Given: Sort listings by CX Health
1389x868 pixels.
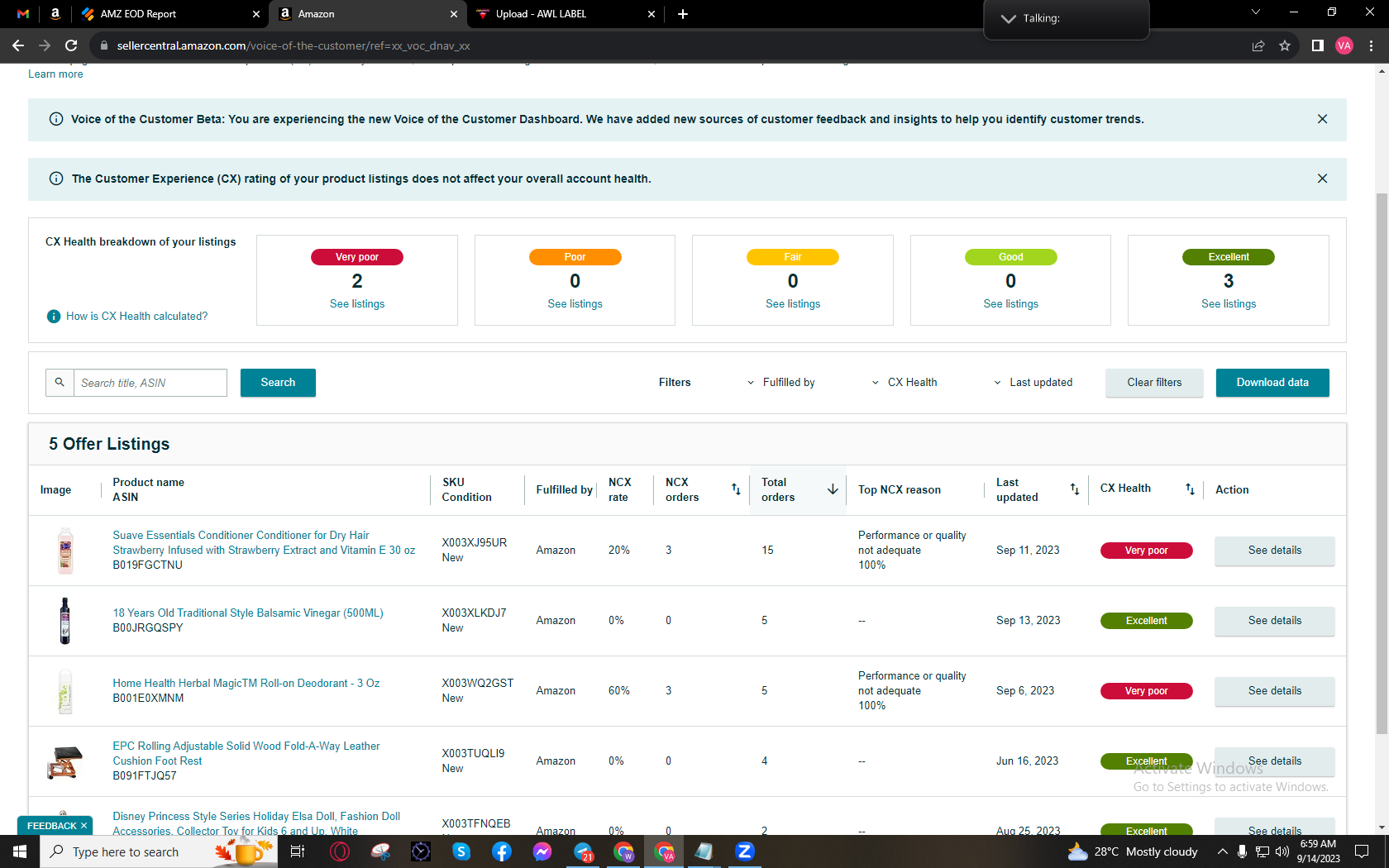Looking at the screenshot, I should coord(1190,489).
